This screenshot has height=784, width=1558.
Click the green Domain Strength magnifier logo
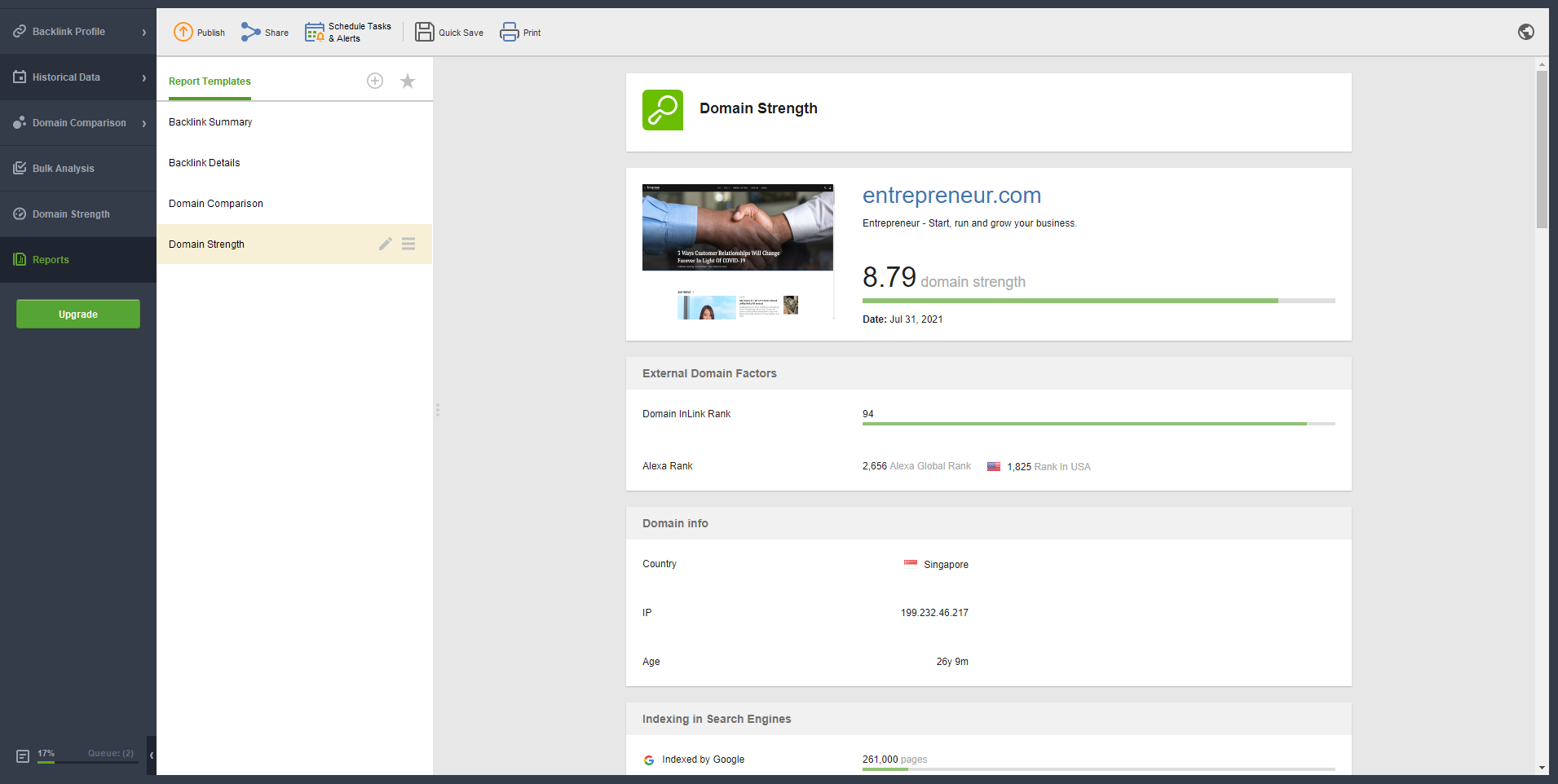[x=663, y=110]
